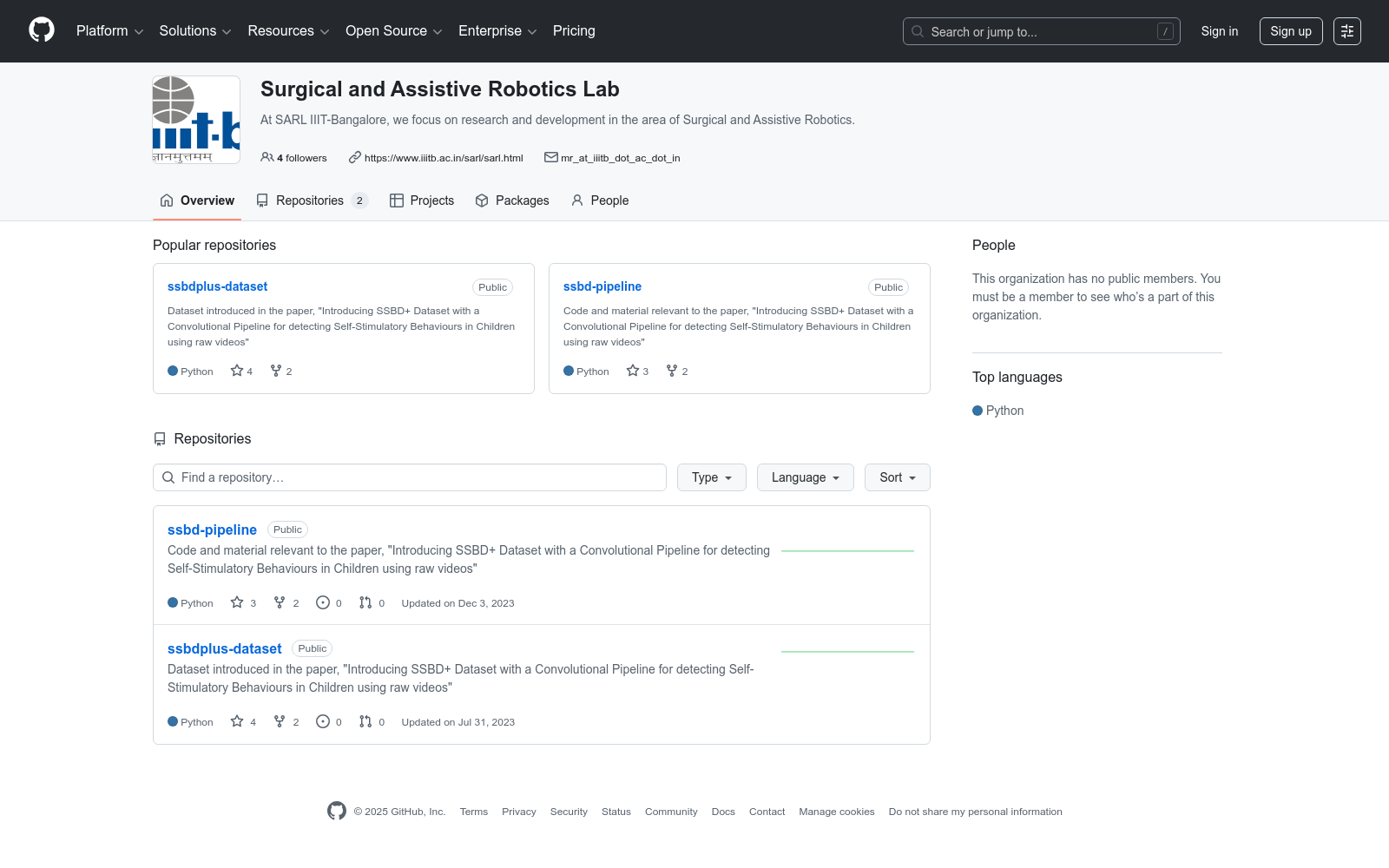Open pull requests icon in ssbd-pipeline row

[x=365, y=602]
